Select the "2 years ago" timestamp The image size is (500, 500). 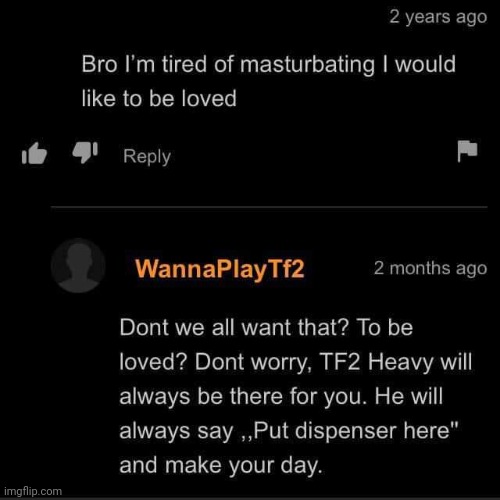coord(438,17)
